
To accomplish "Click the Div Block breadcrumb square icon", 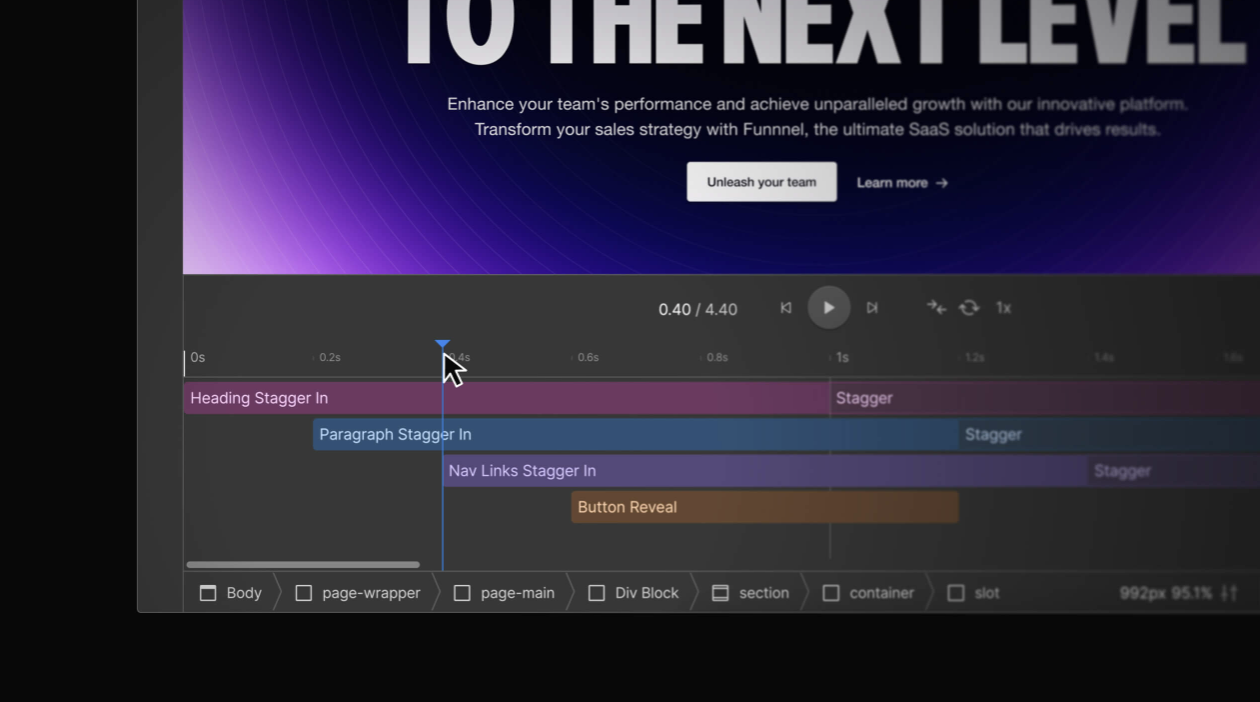I will 597,593.
